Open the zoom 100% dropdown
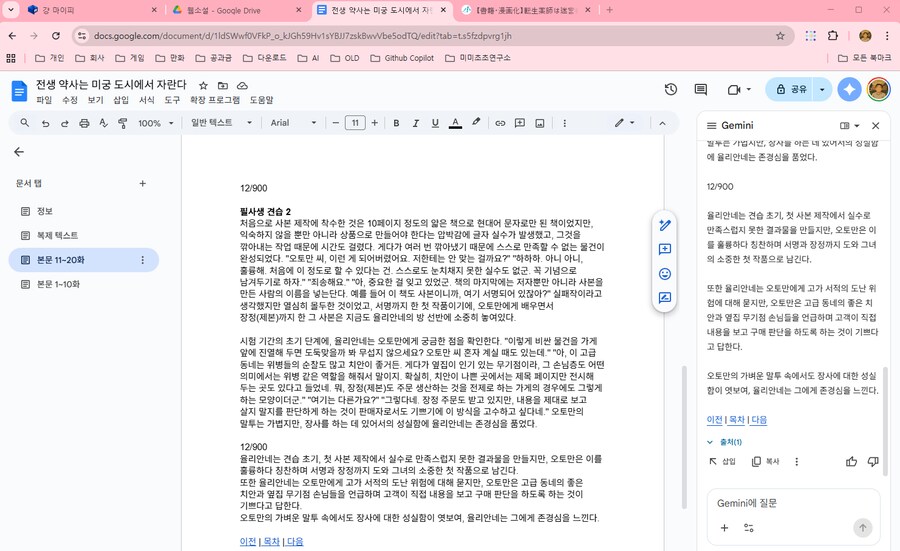 [x=155, y=123]
